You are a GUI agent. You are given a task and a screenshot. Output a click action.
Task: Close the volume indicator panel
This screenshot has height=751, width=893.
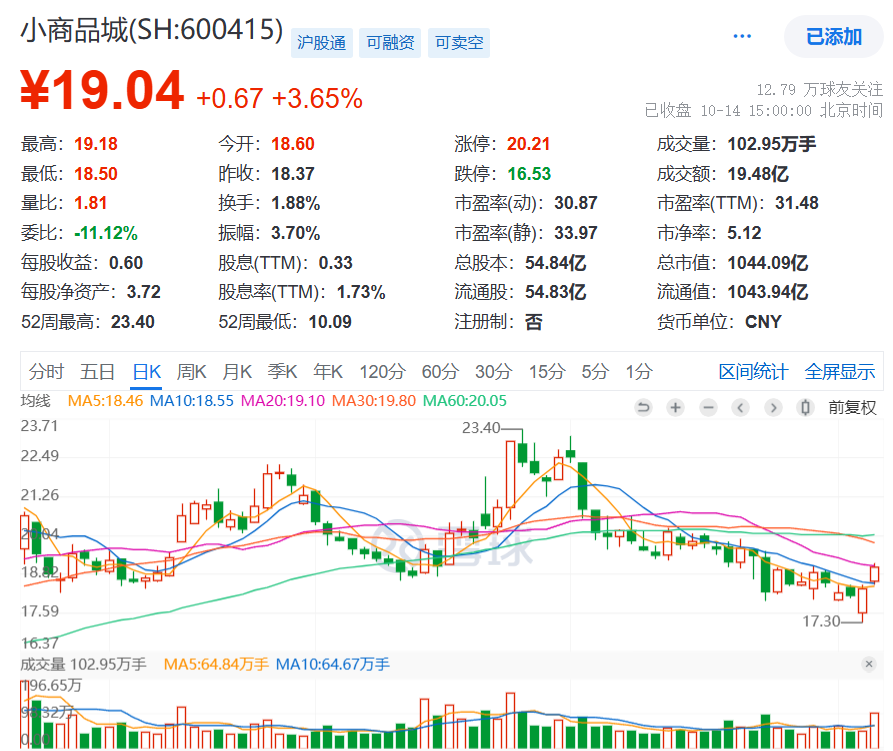click(x=868, y=664)
